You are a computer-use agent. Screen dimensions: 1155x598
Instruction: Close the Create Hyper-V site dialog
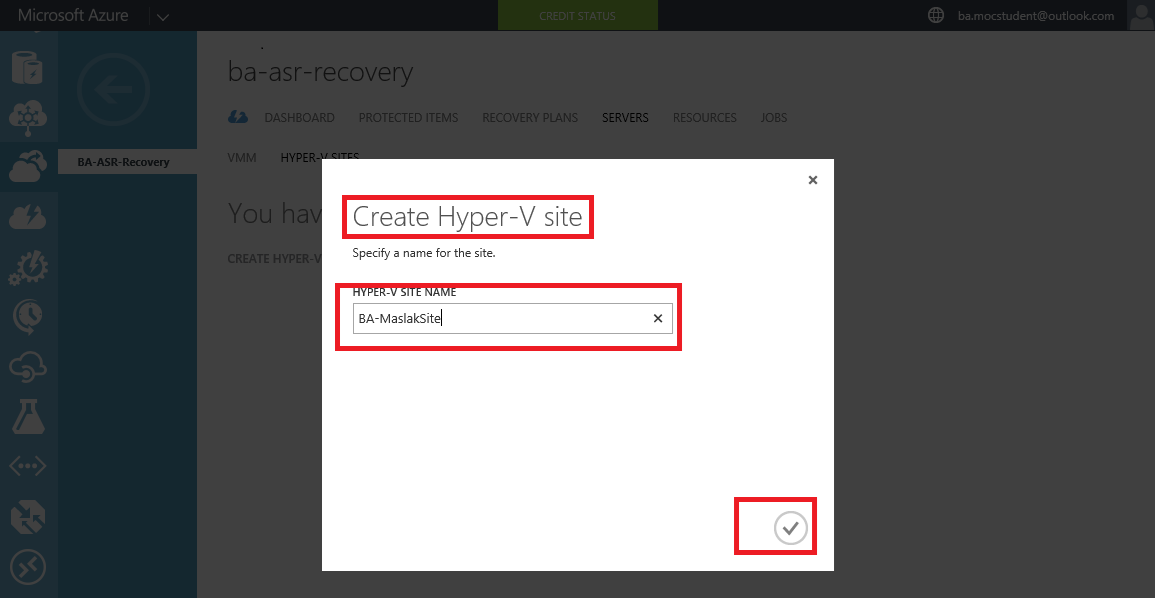click(812, 180)
